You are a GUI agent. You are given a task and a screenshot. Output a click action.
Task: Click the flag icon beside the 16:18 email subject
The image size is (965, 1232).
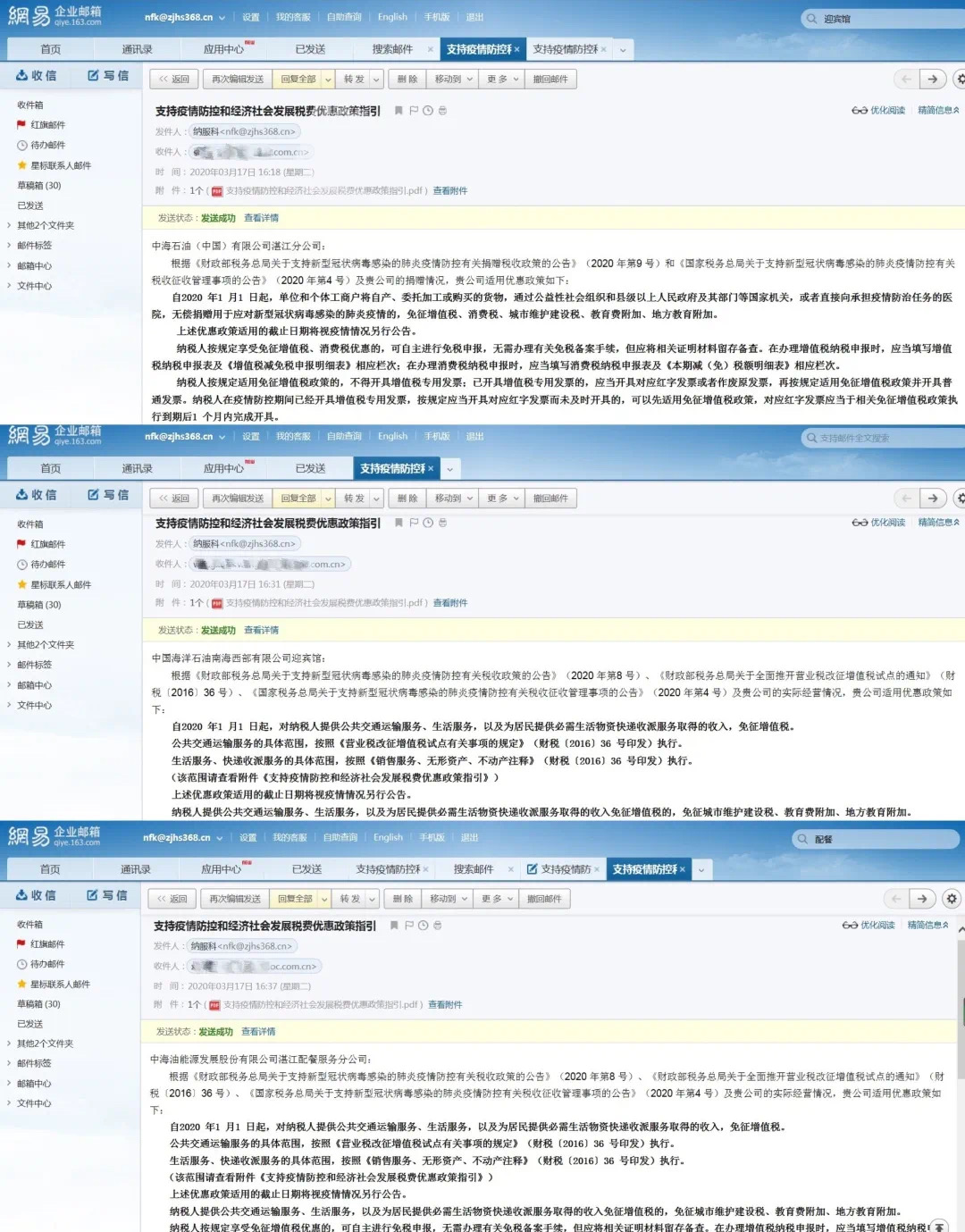(x=414, y=111)
